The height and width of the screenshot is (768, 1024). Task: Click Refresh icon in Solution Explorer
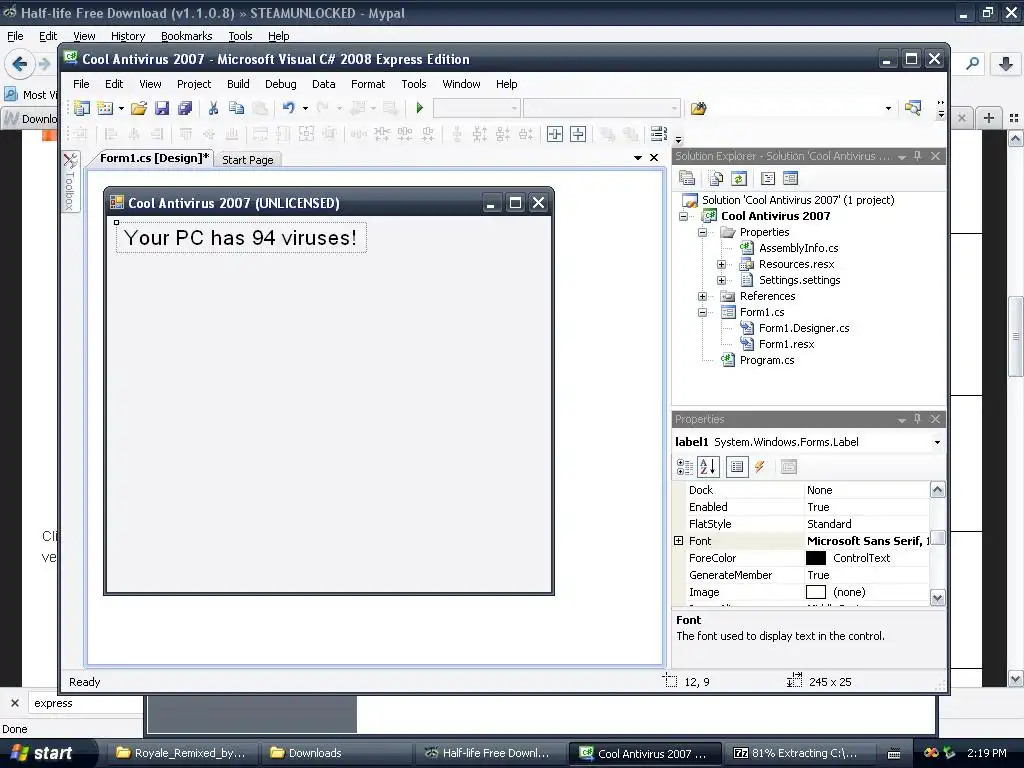click(739, 178)
